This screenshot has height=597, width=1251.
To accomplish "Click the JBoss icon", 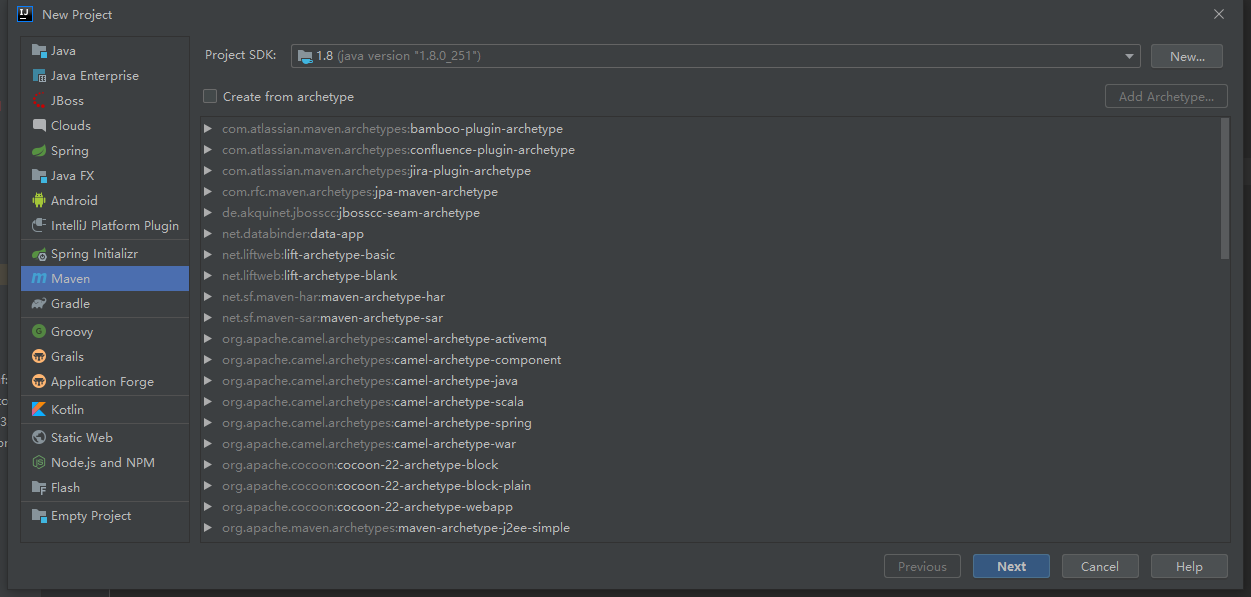I will tap(39, 101).
